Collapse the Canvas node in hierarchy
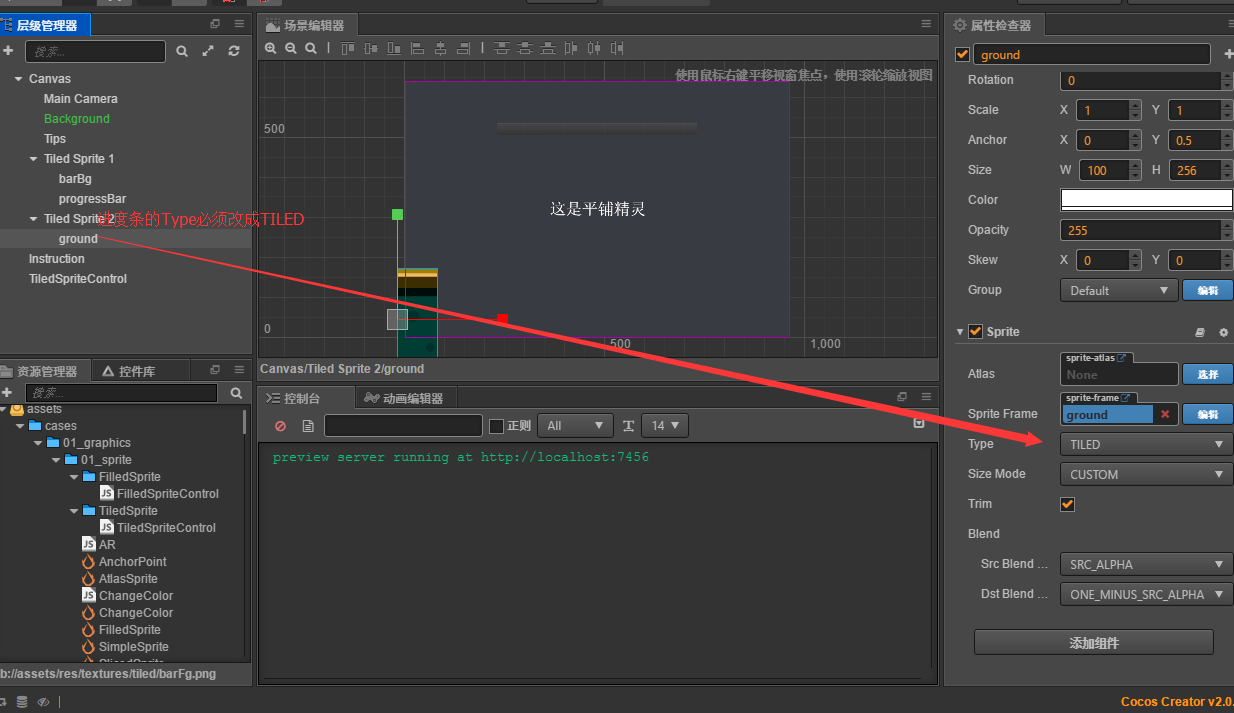The width and height of the screenshot is (1234, 713). point(18,79)
